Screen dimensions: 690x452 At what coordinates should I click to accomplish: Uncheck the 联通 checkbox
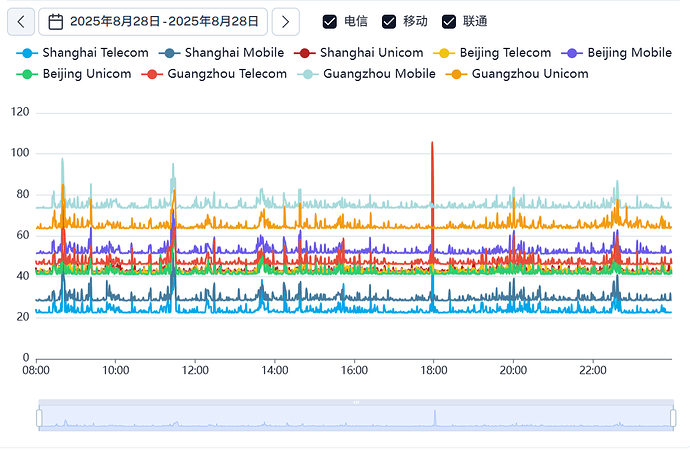449,22
